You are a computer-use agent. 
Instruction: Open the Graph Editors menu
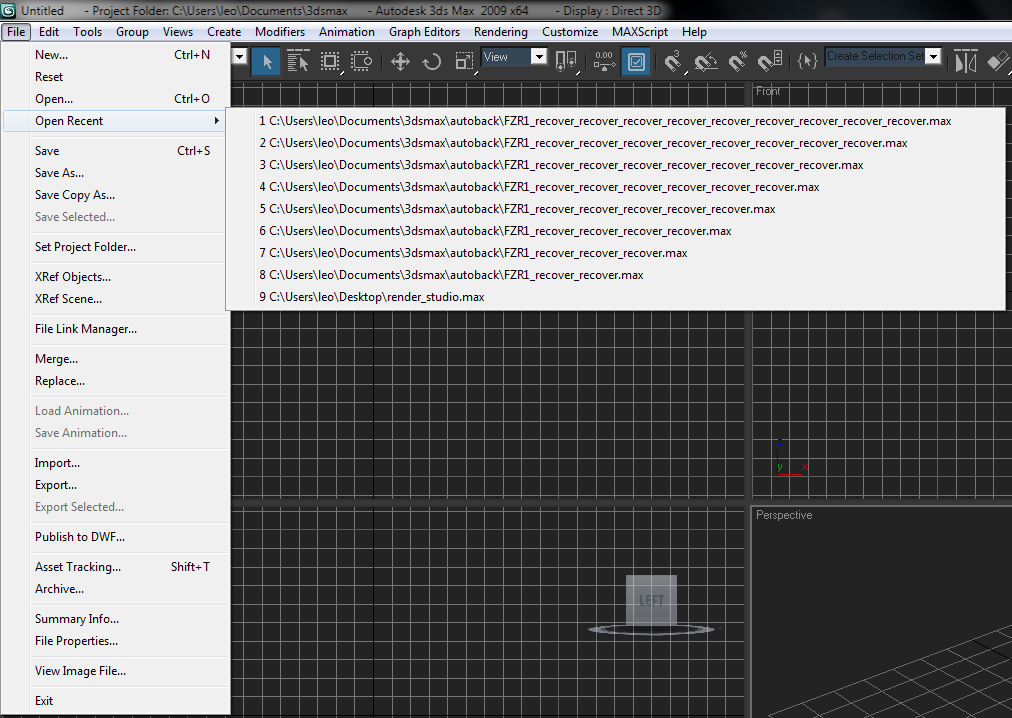(424, 32)
